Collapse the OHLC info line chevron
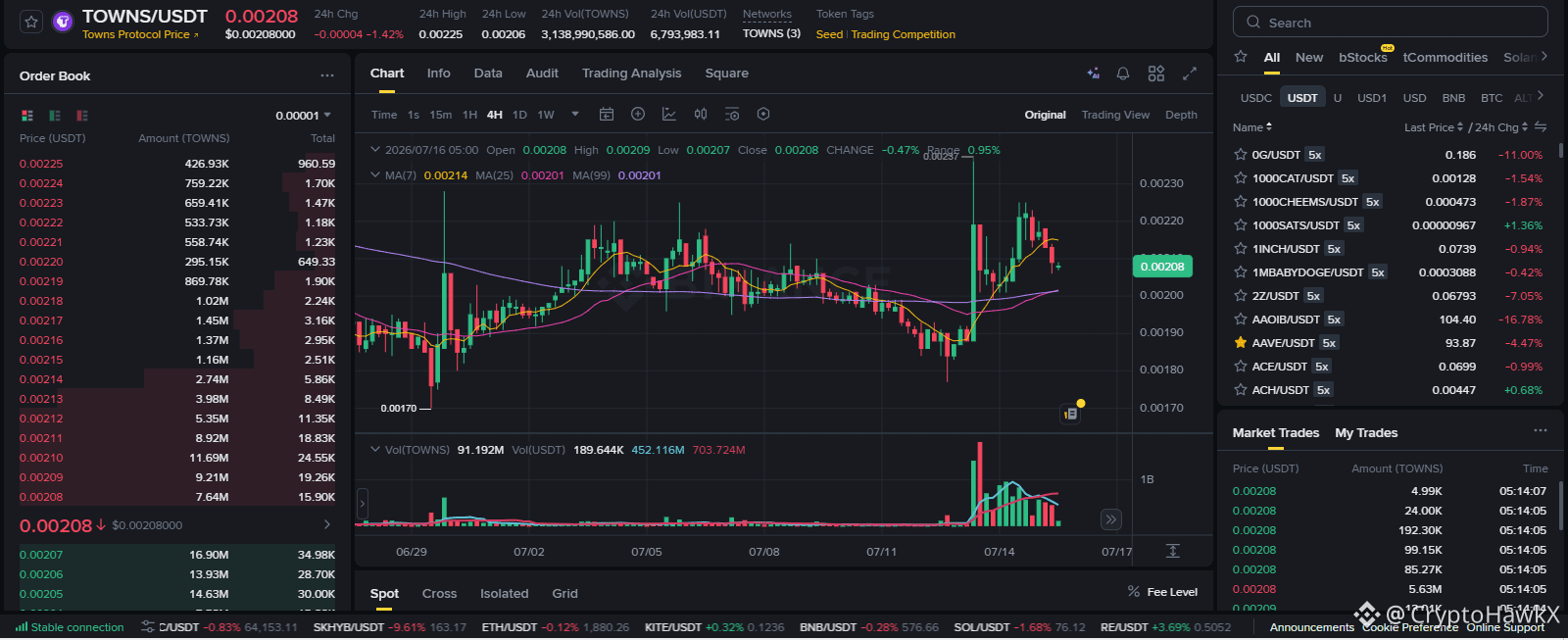Image resolution: width=1568 pixels, height=640 pixels. (374, 150)
